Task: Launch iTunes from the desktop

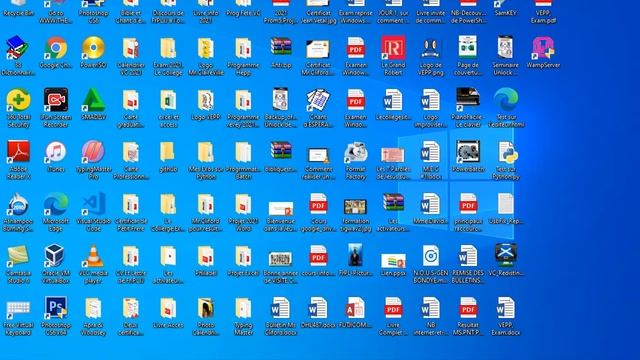Action: tap(56, 152)
